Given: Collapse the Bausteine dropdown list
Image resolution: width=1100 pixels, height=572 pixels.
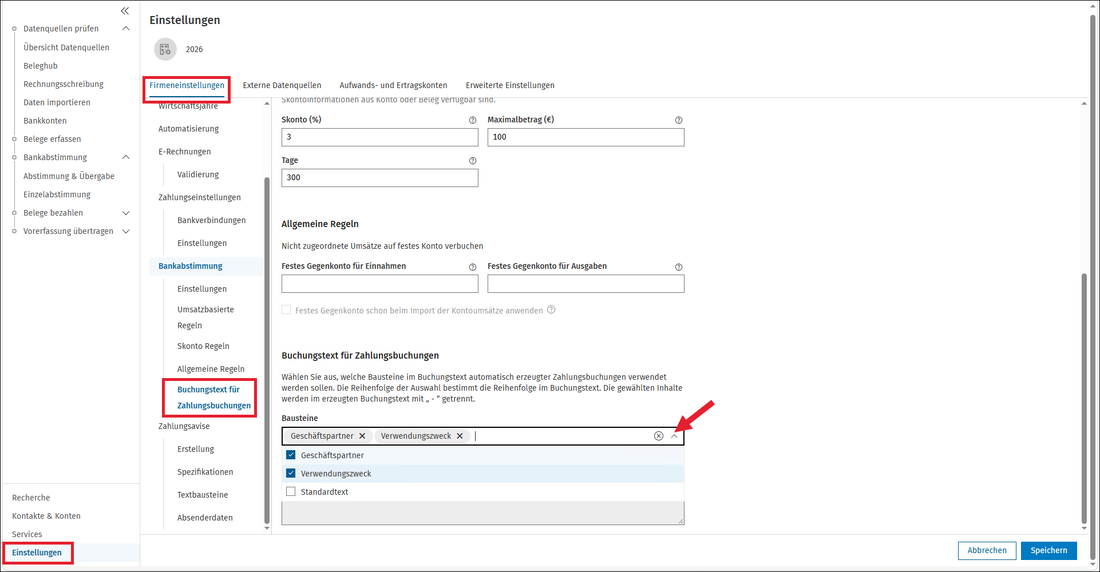Looking at the screenshot, I should 674,436.
